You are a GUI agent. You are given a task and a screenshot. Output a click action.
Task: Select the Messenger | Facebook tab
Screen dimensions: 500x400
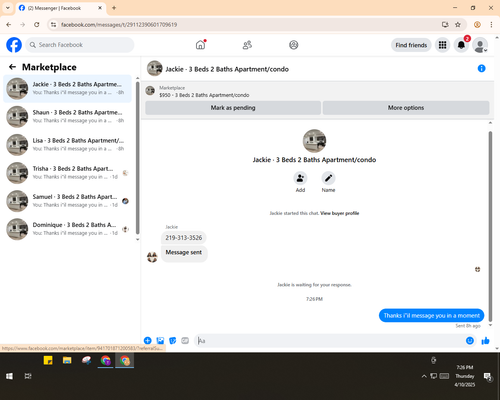click(x=61, y=8)
